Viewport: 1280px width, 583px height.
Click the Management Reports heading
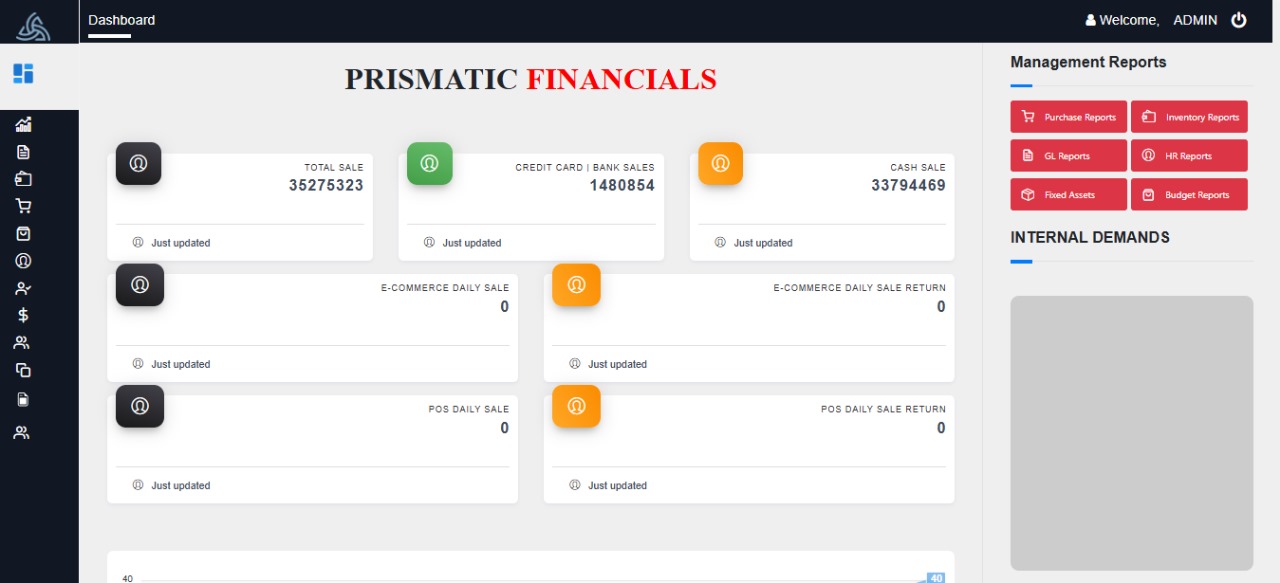pos(1088,62)
